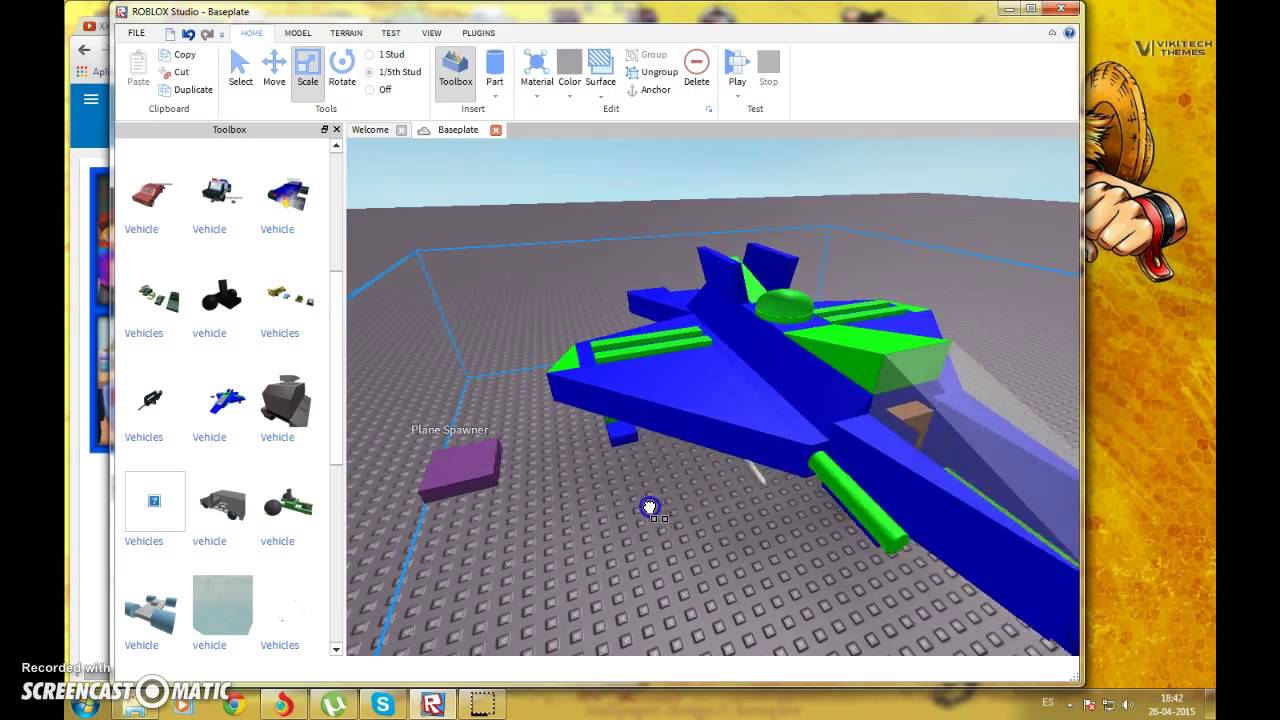Switch to the PLUGINS ribbon tab
The image size is (1280, 720).
pyautogui.click(x=478, y=33)
